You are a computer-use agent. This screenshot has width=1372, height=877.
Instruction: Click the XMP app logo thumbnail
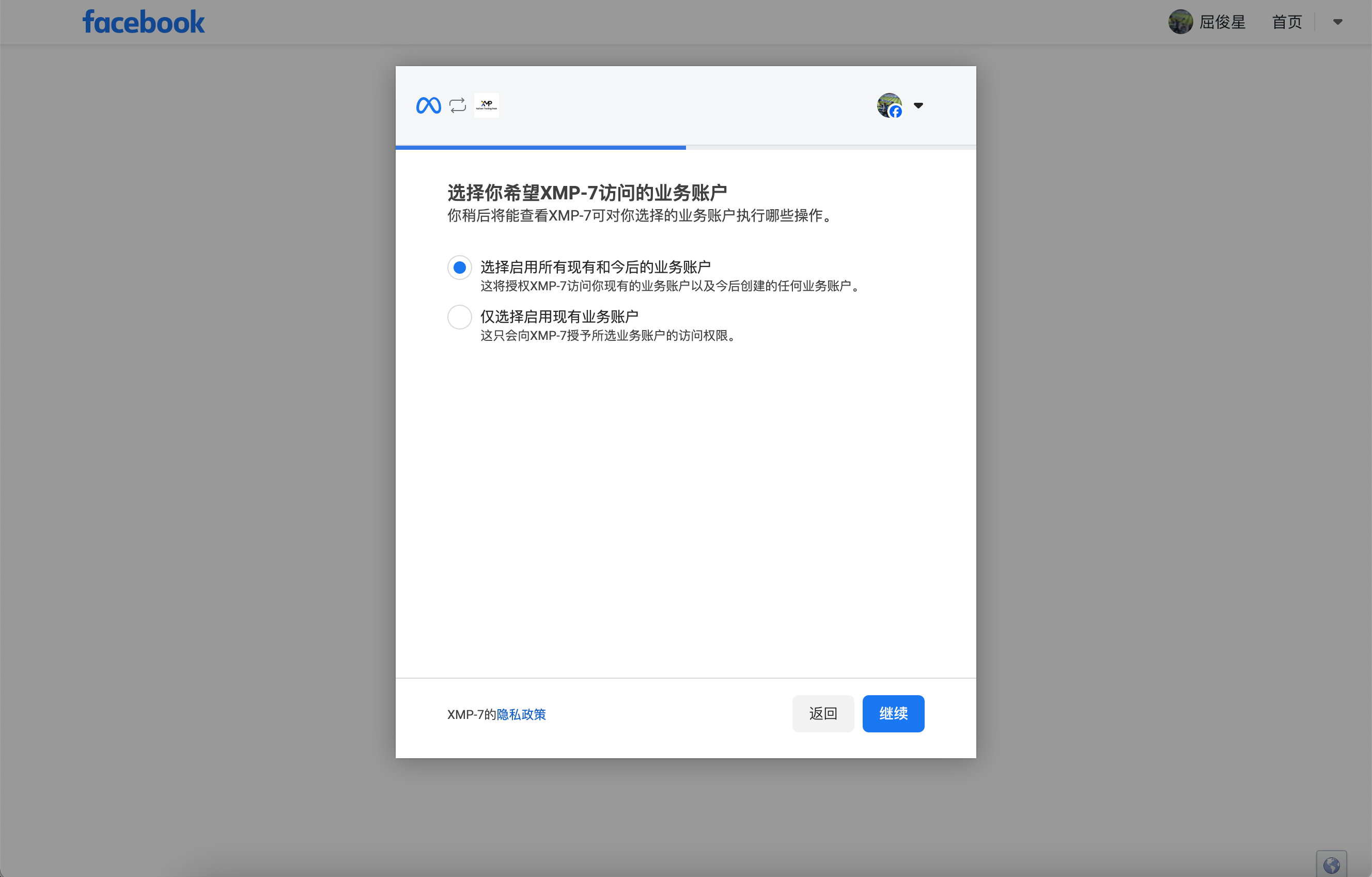pos(487,105)
